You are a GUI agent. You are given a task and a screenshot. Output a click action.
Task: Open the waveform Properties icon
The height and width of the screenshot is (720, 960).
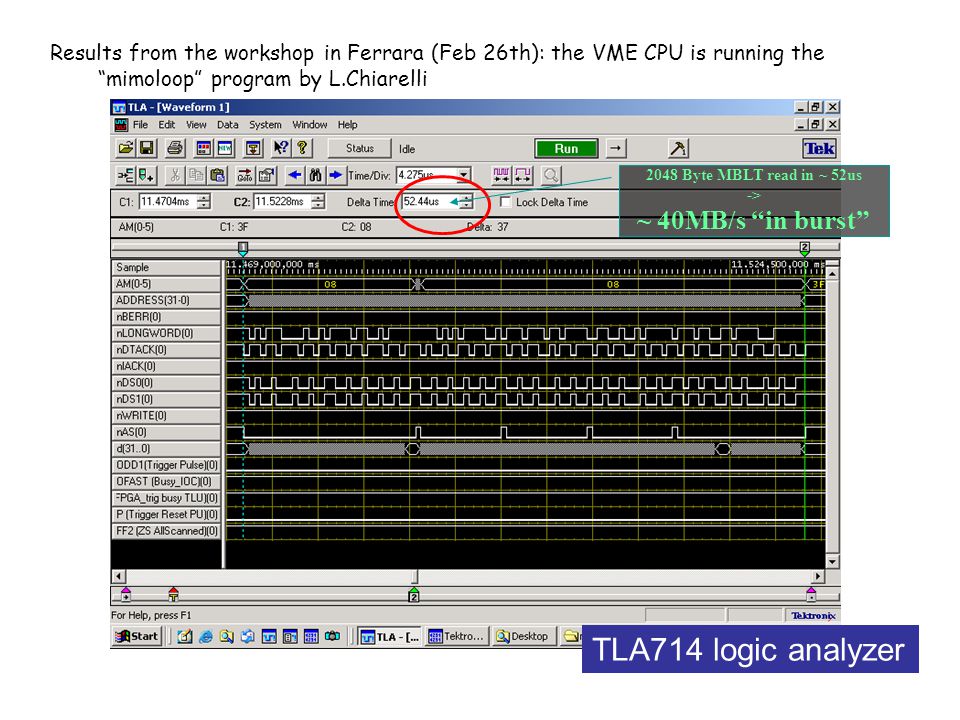coord(266,176)
